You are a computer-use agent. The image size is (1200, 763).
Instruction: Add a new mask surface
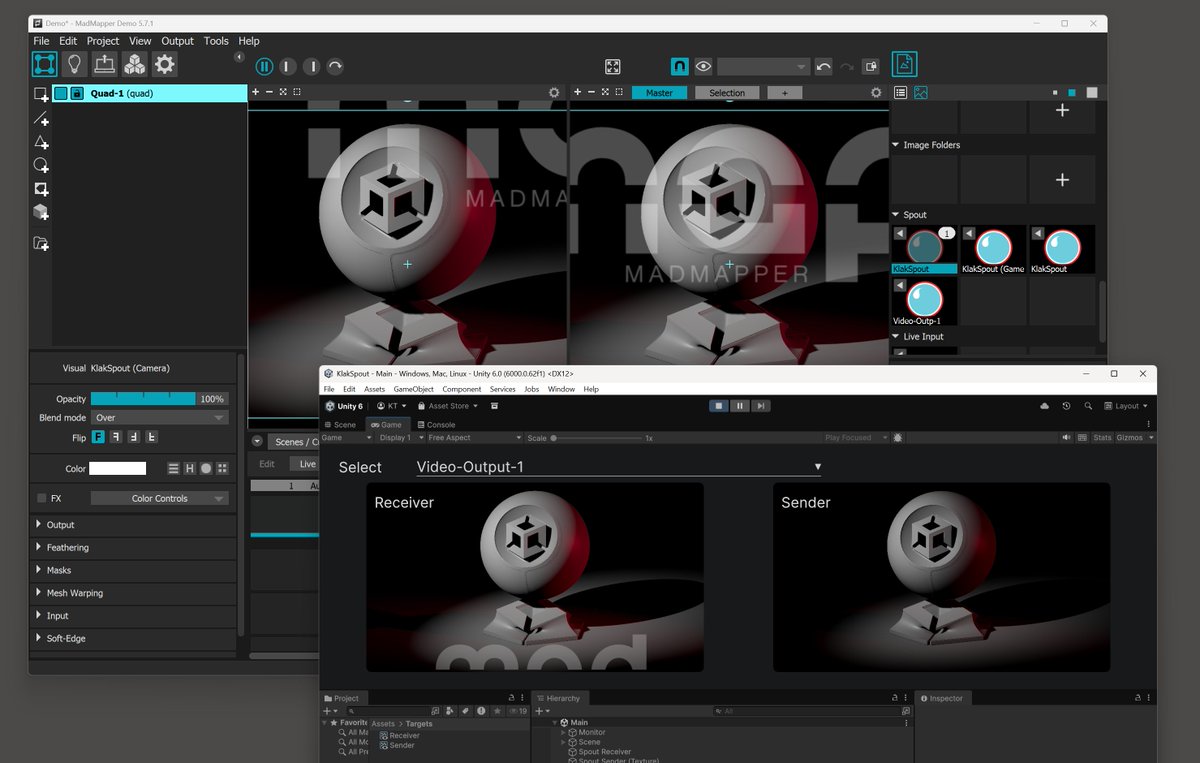(41, 189)
